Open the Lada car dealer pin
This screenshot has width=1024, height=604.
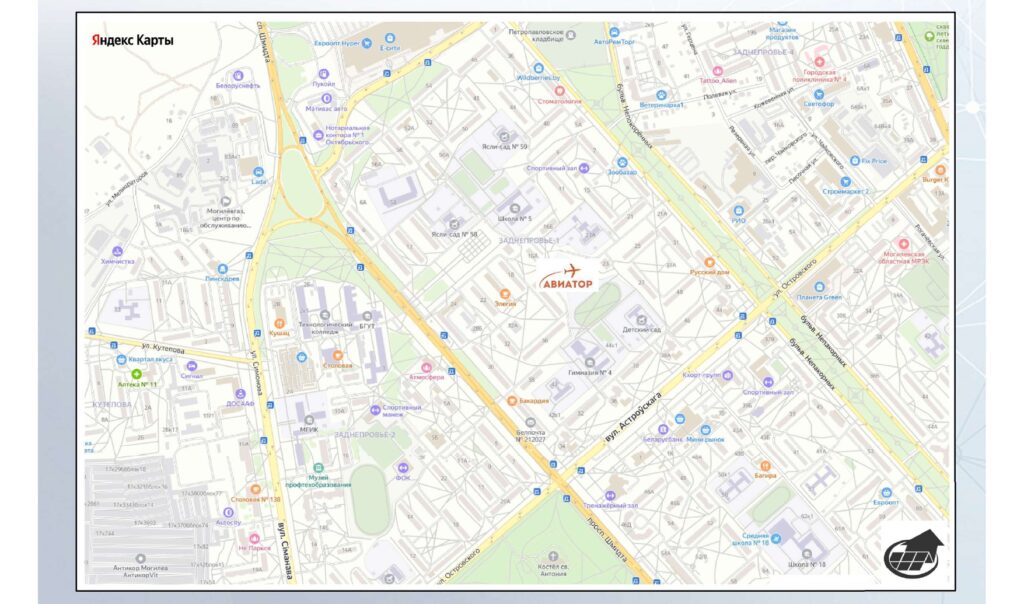(259, 172)
